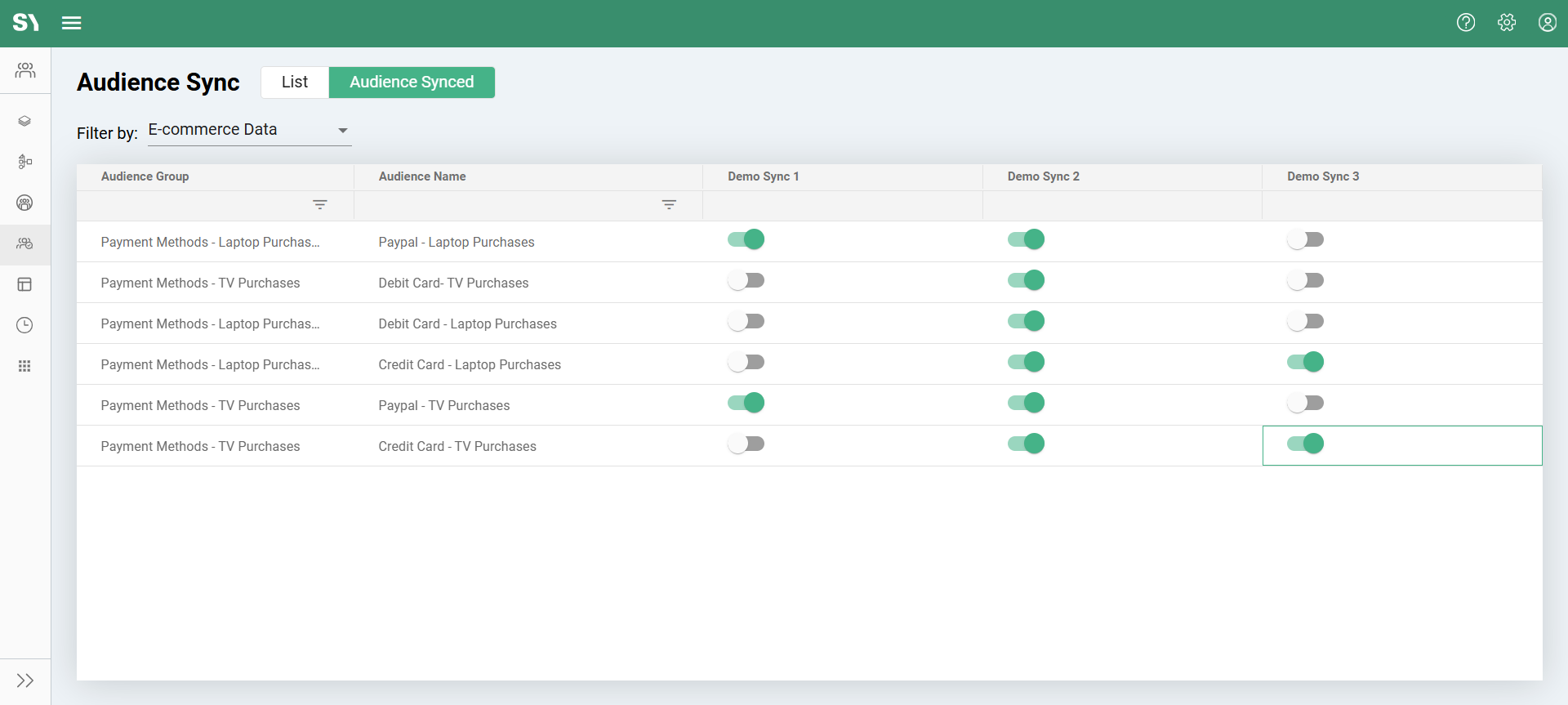Click the layout template icon in the sidebar

tap(24, 284)
